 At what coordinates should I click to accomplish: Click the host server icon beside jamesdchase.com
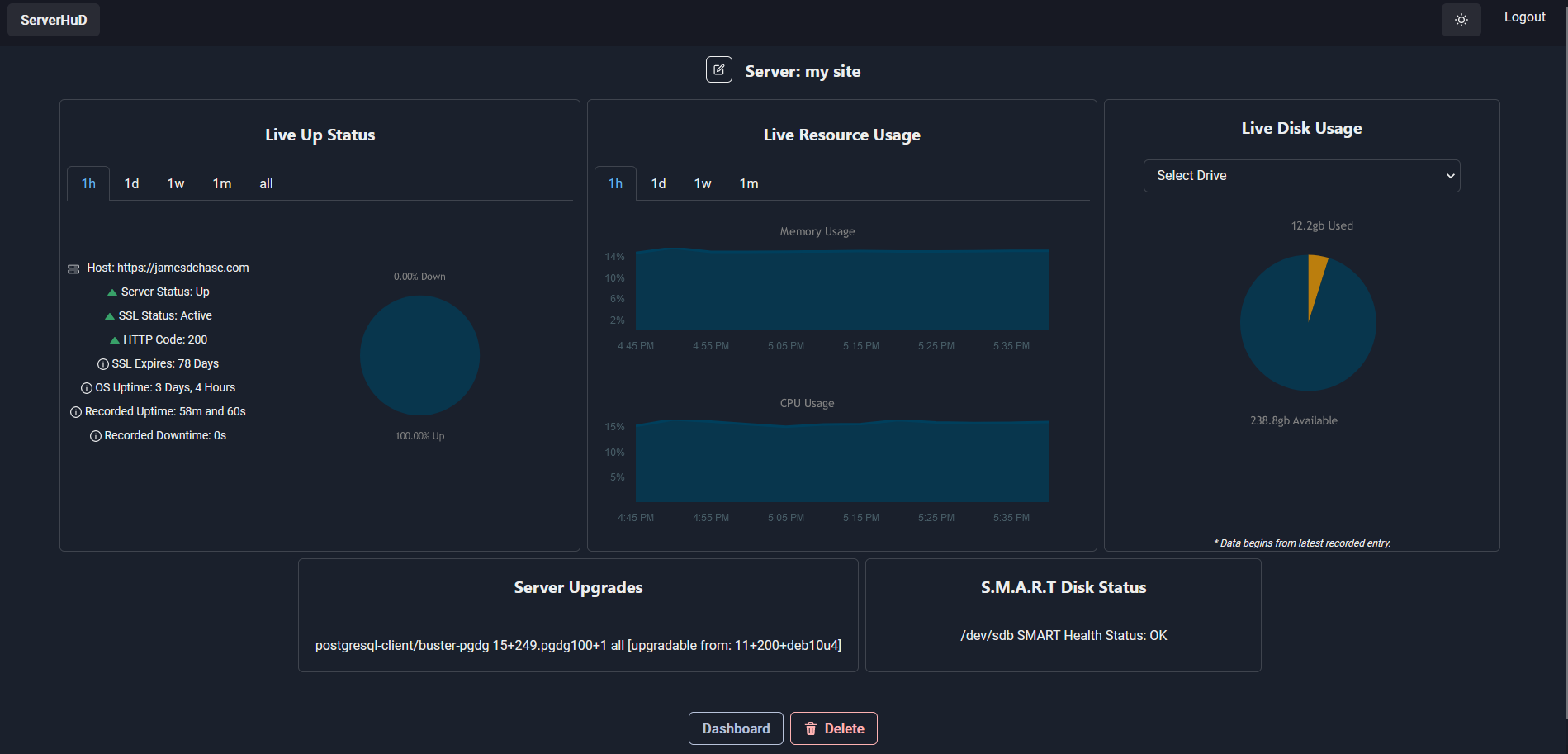[x=73, y=268]
